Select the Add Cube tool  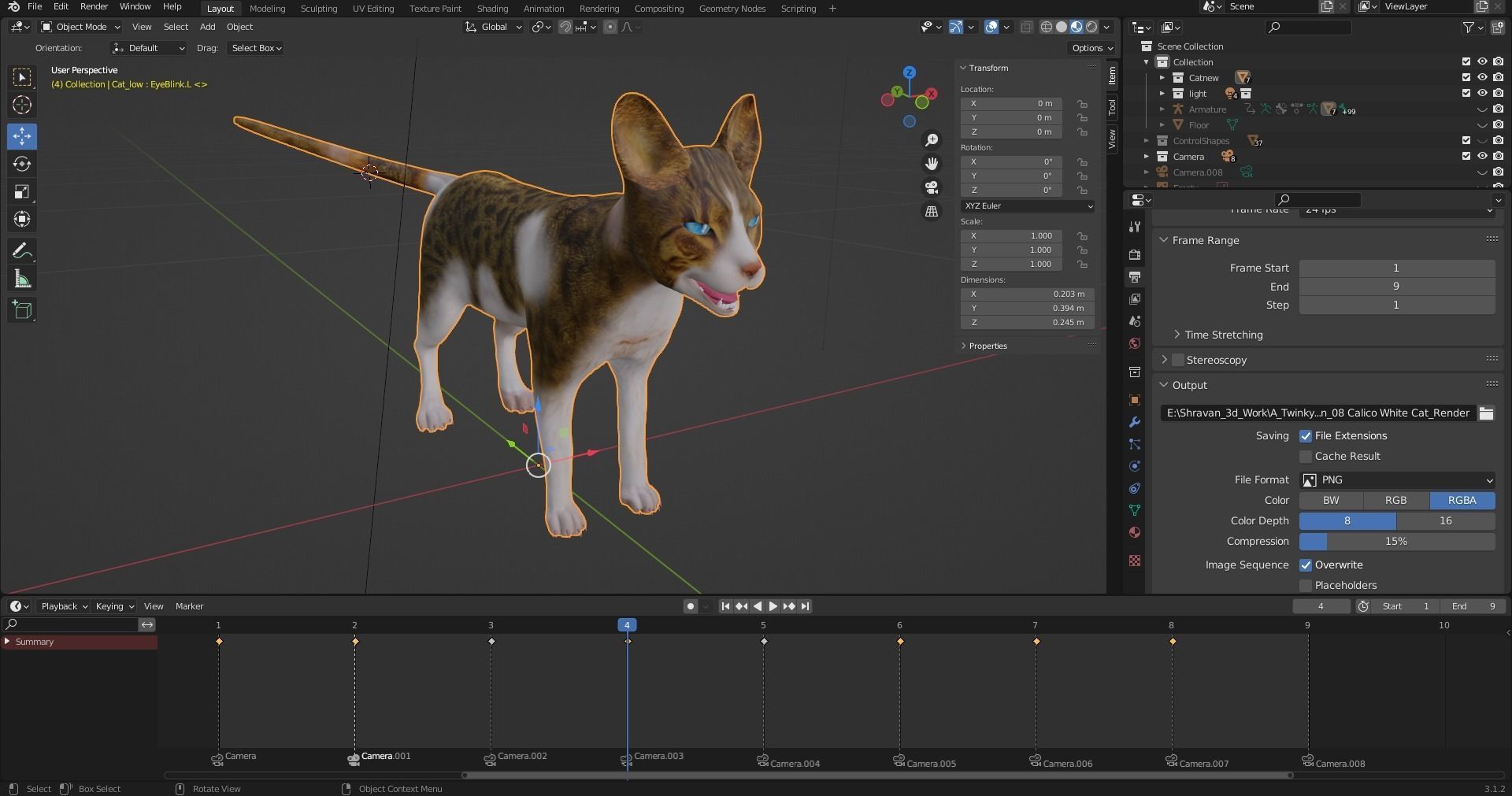[22, 310]
